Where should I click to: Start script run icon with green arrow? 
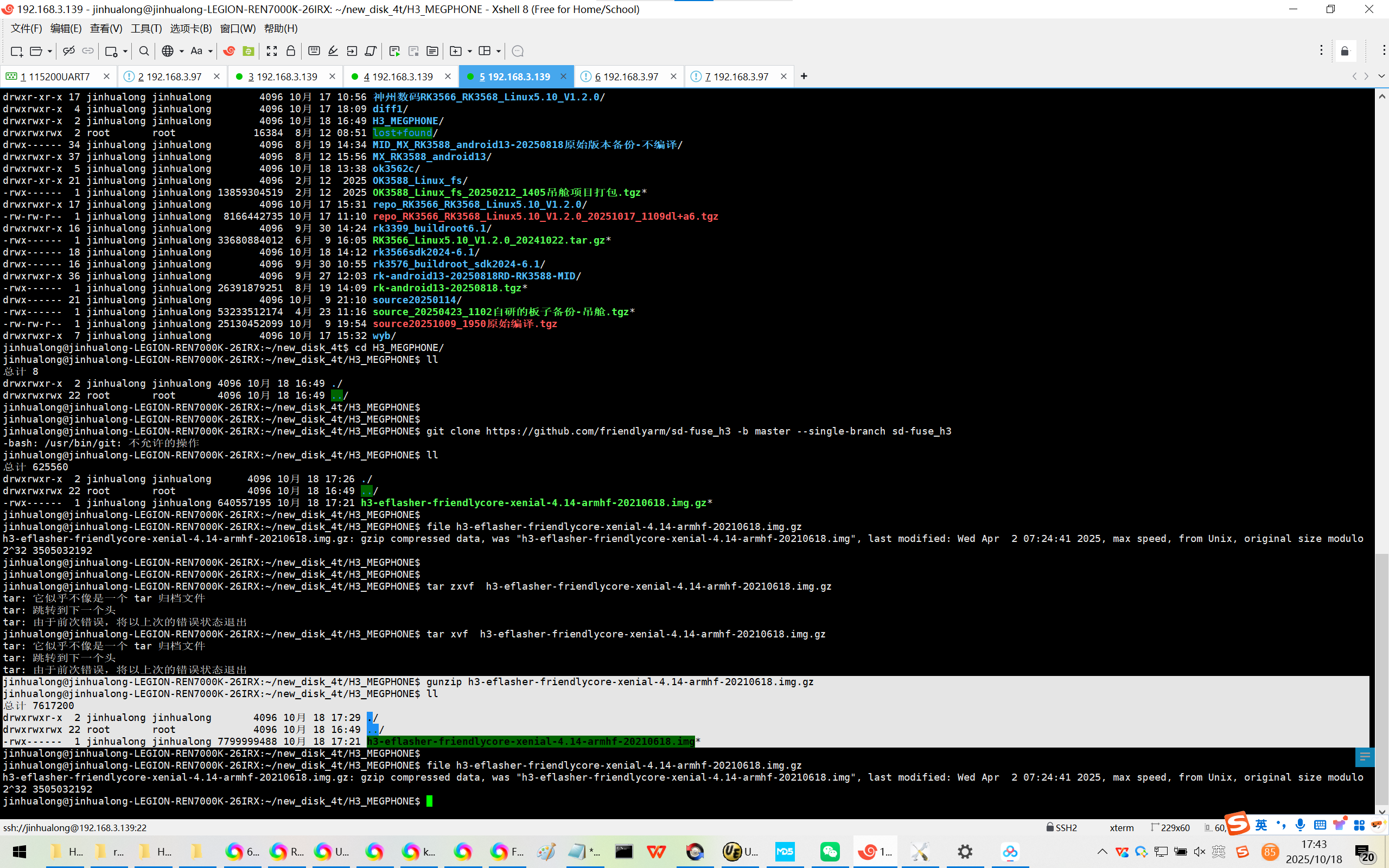pos(394,51)
